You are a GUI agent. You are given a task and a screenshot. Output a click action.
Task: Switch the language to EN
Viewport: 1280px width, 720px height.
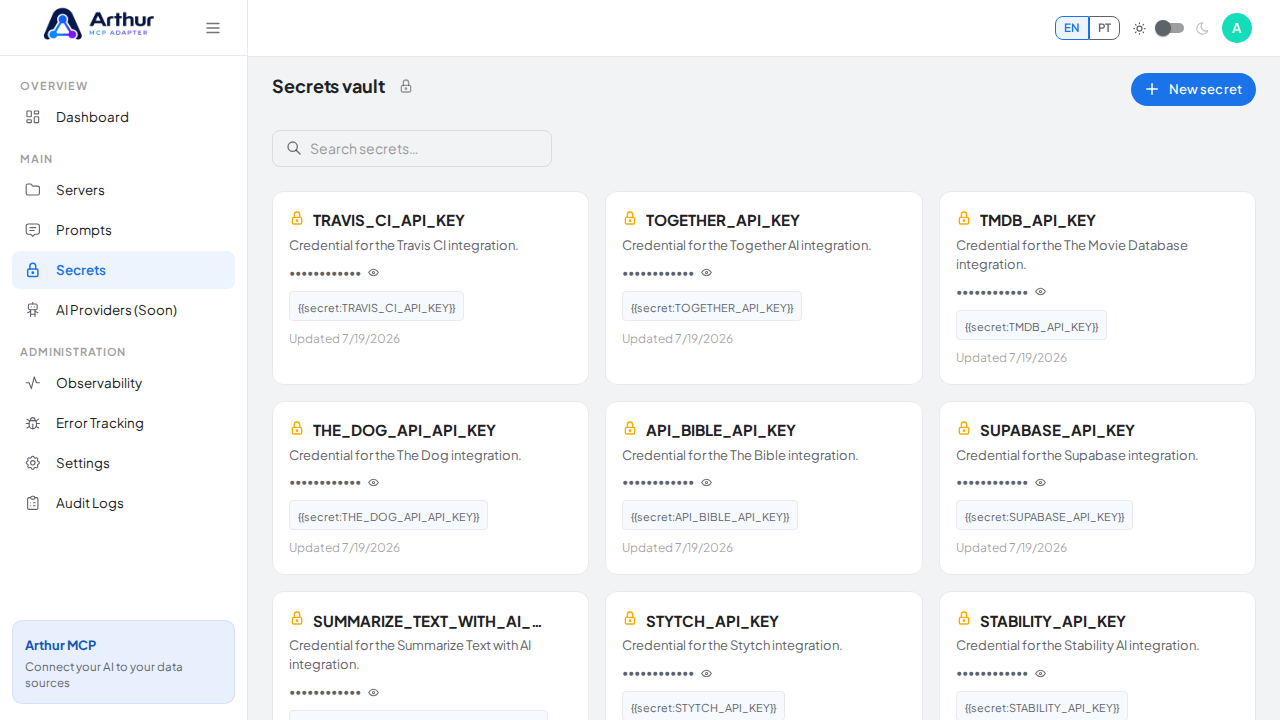pos(1071,28)
